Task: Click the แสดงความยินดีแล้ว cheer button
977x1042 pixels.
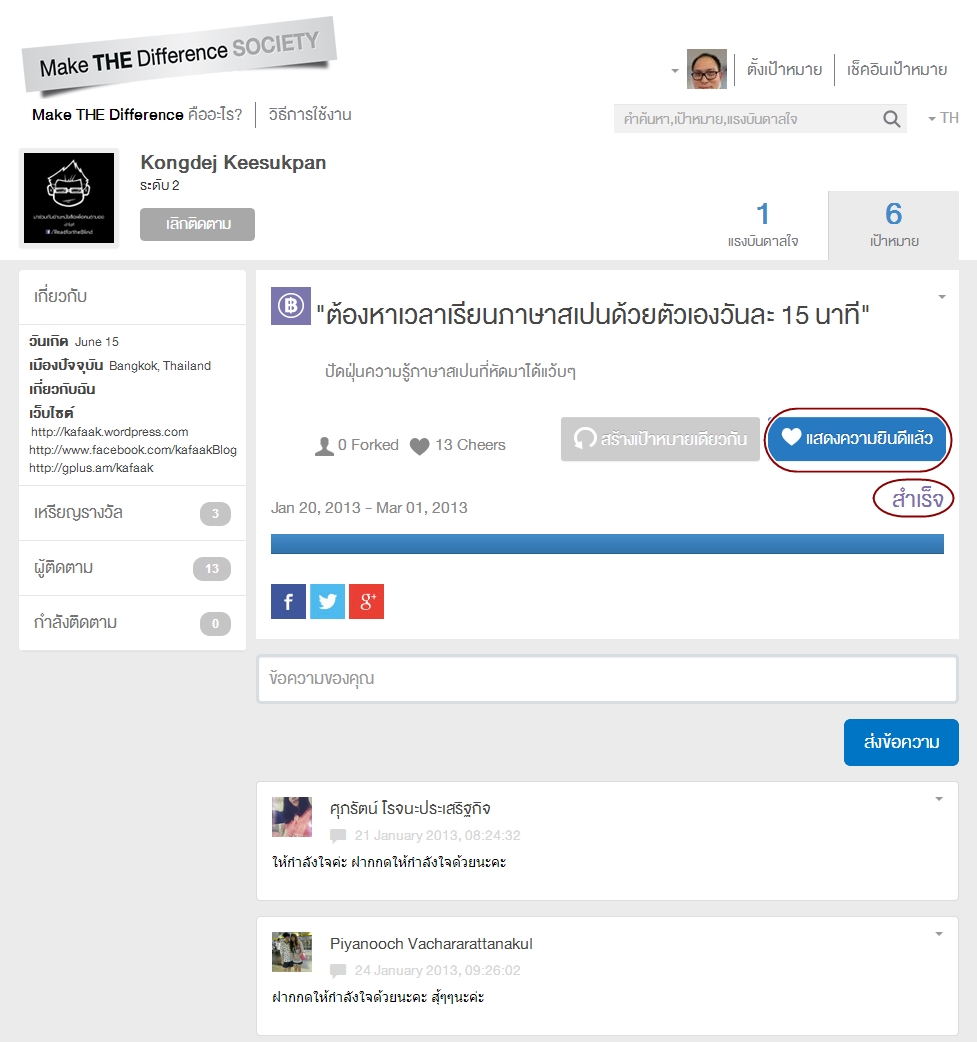Action: [x=857, y=438]
